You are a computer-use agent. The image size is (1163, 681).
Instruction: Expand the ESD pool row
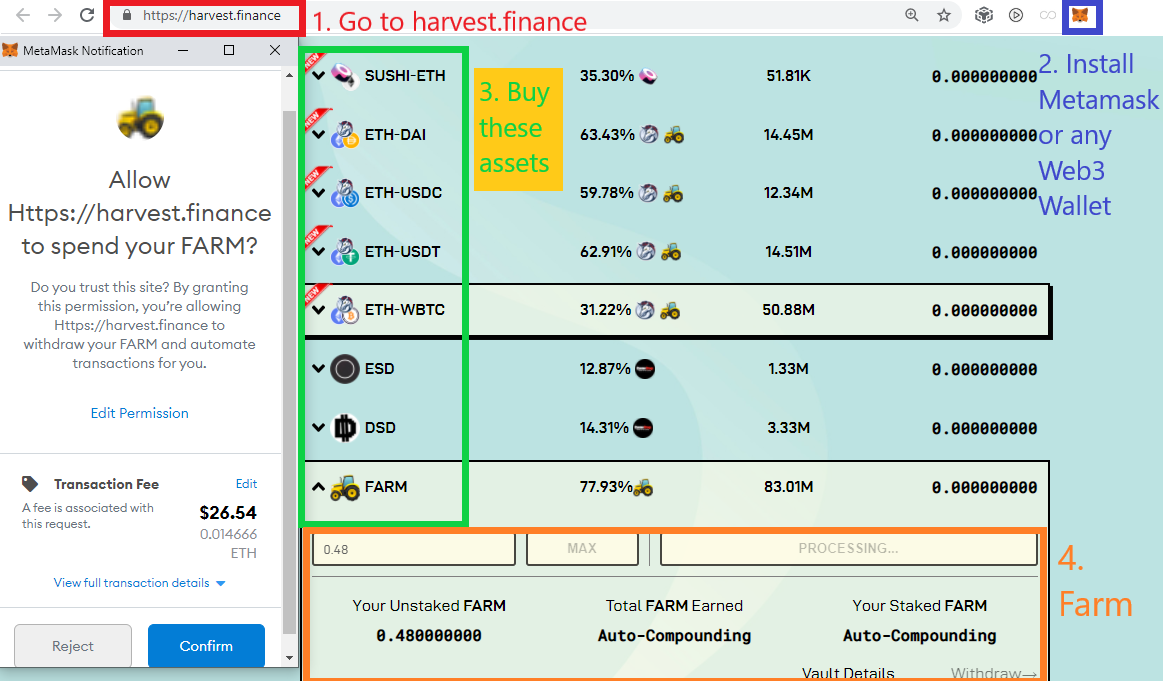pyautogui.click(x=319, y=369)
